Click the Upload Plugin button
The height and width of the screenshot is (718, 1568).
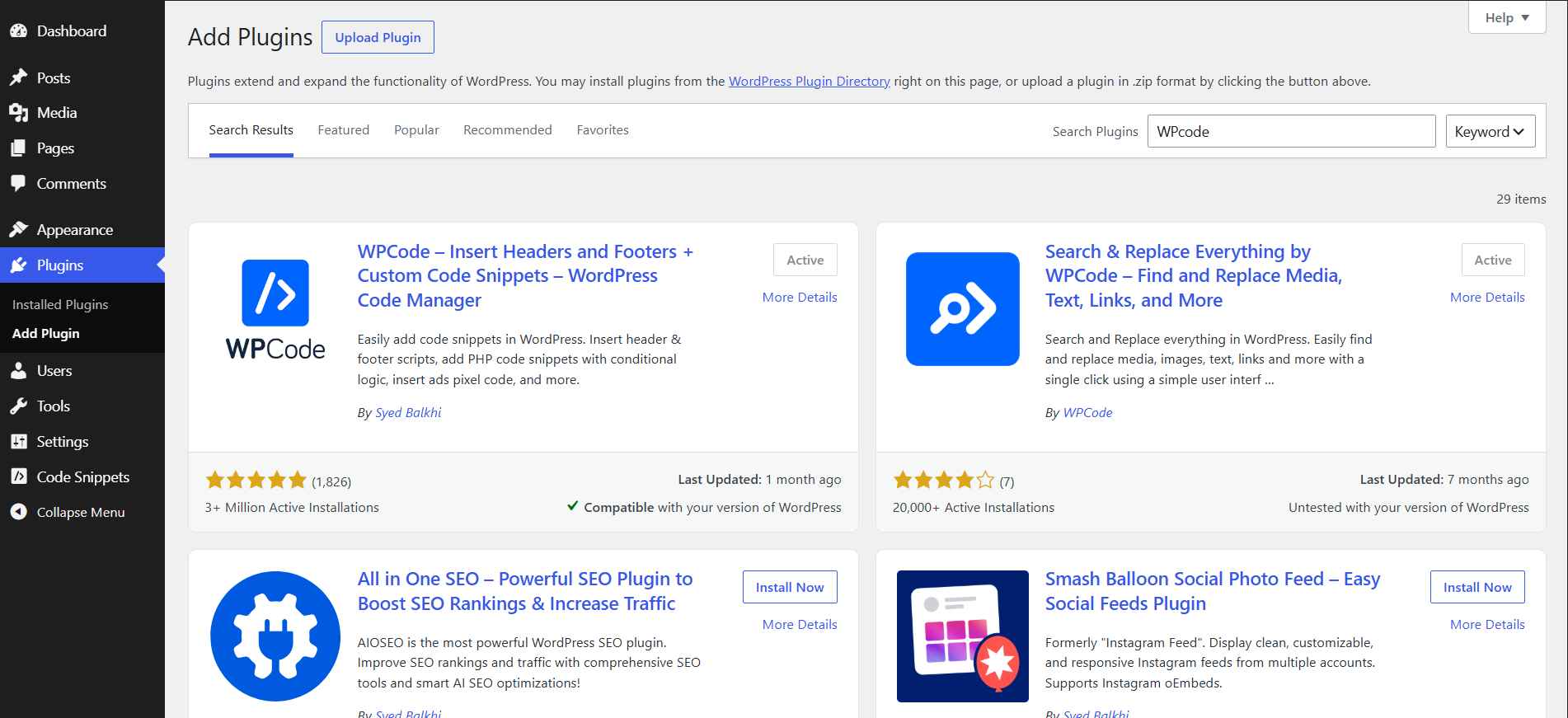coord(378,37)
